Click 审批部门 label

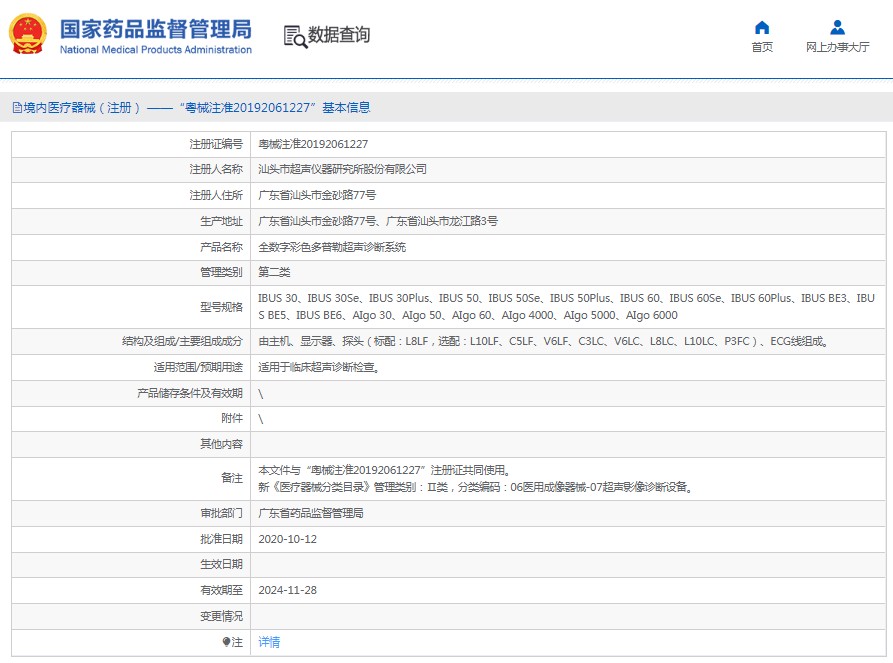(221, 513)
